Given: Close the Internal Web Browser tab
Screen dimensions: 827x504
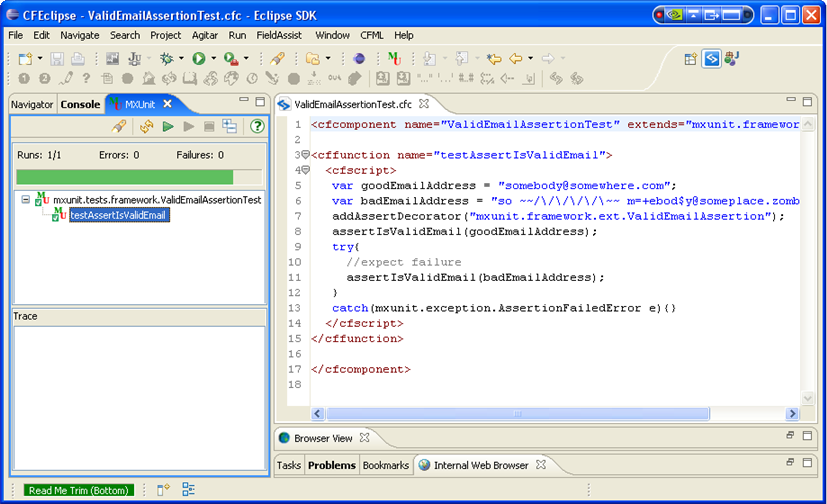Looking at the screenshot, I should 541,464.
